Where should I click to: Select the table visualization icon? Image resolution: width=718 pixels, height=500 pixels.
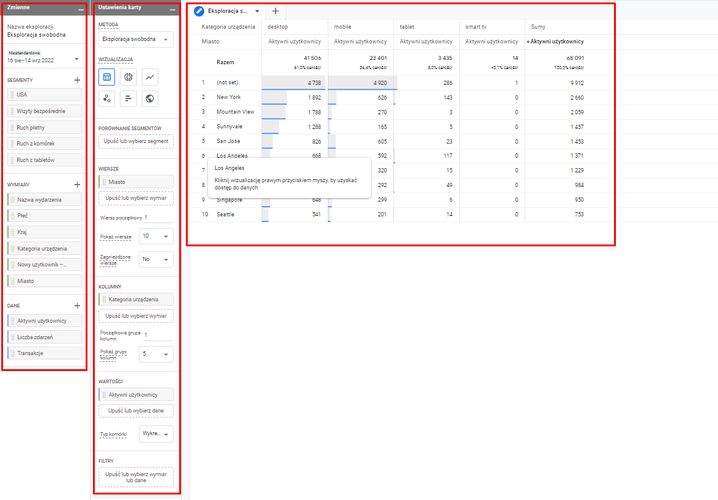(x=107, y=76)
